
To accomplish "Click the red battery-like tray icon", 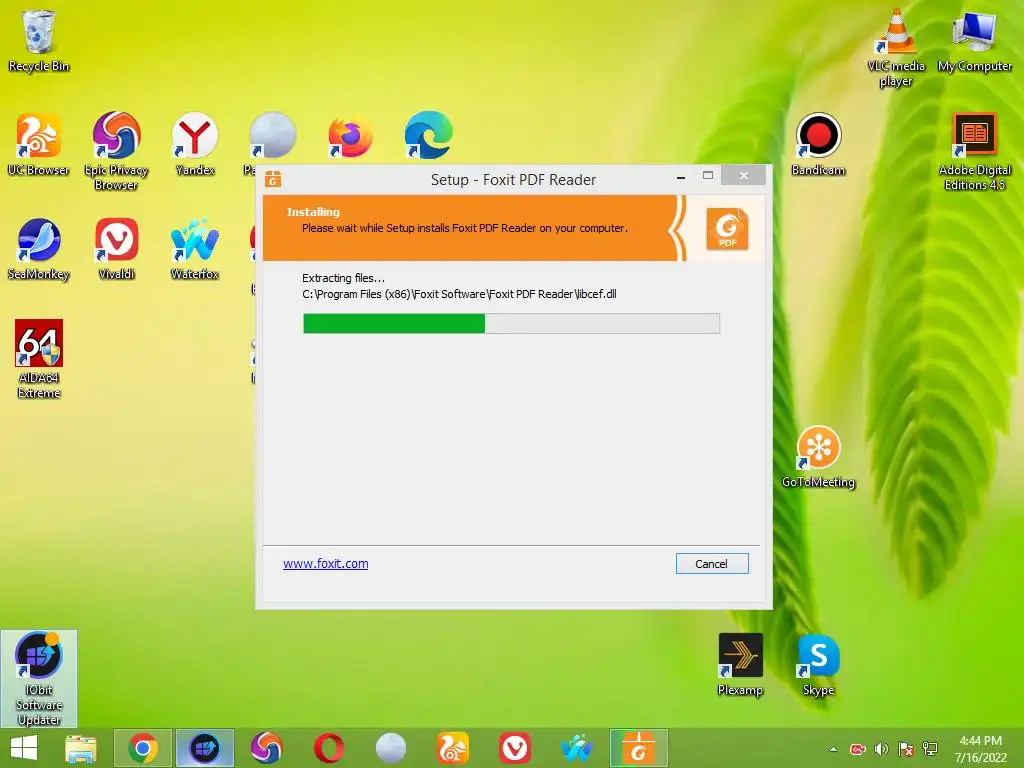I will 857,749.
